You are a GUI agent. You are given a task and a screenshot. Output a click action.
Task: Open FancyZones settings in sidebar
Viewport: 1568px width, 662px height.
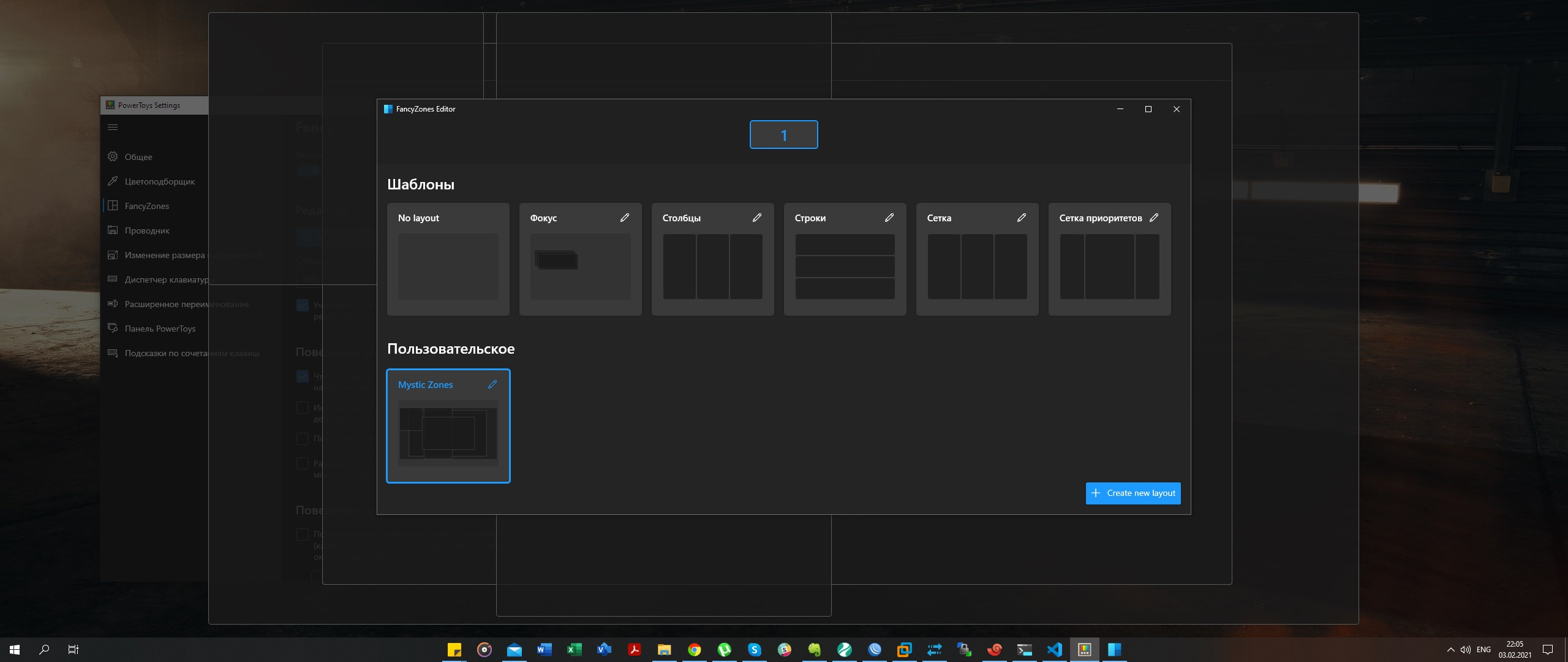[x=147, y=206]
